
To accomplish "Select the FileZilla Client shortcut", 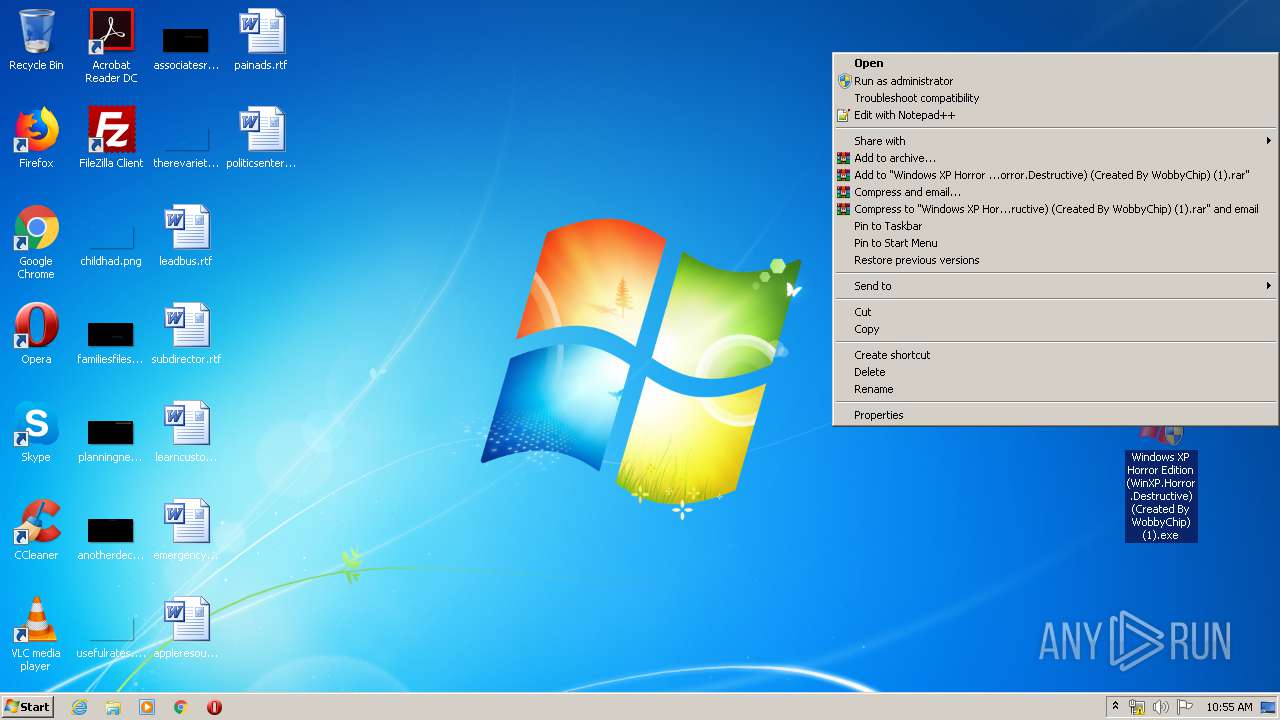I will [x=111, y=138].
